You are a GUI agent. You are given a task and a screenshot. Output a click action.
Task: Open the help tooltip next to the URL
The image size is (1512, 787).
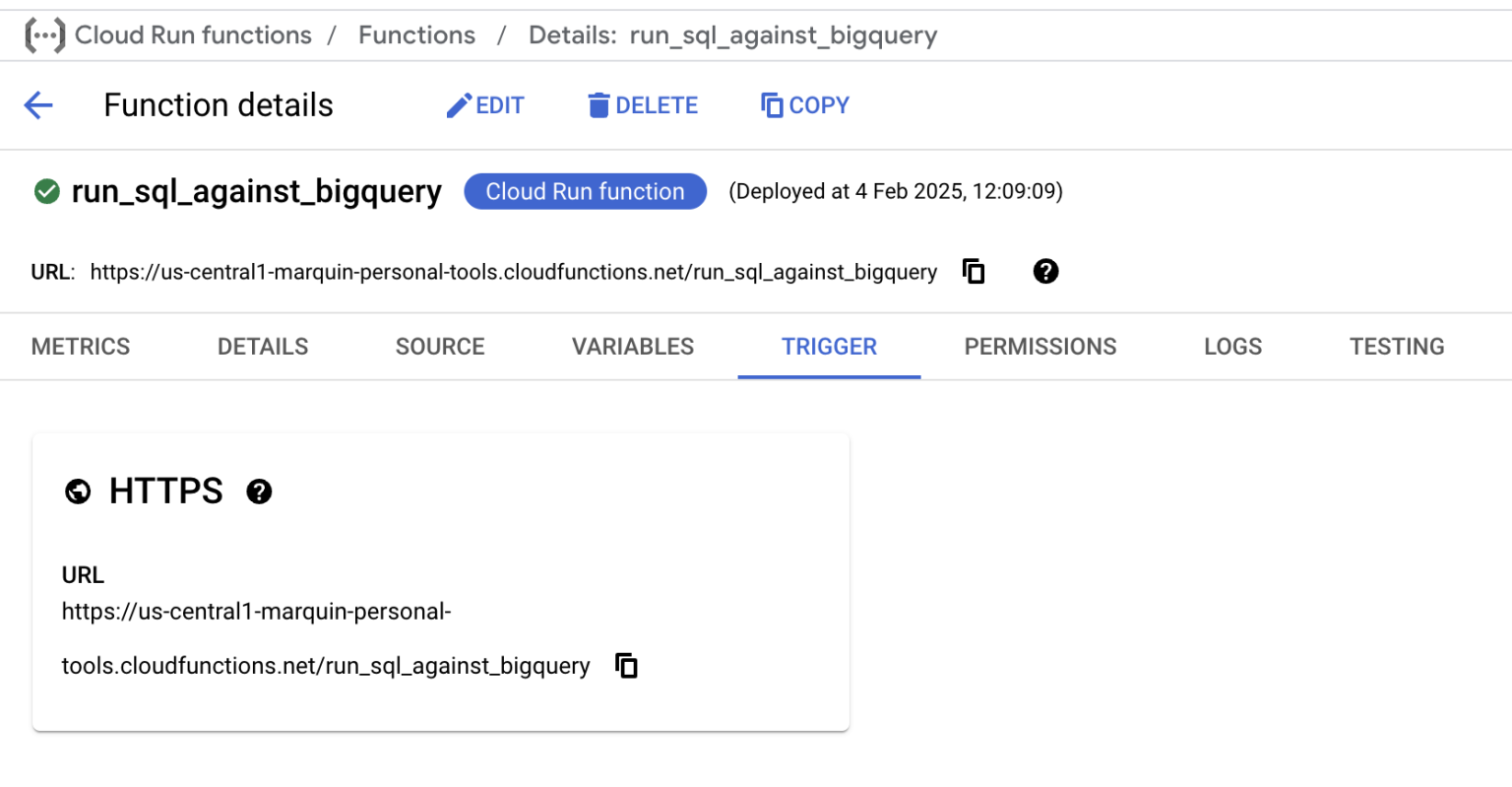(1045, 272)
